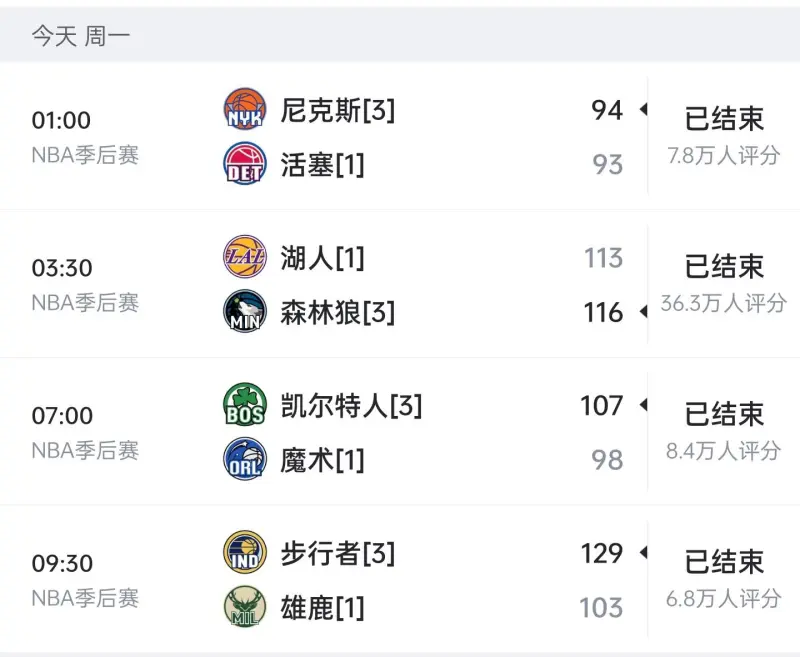The image size is (800, 657).
Task: Select the 湖人[1] team name
Action: pos(322,258)
